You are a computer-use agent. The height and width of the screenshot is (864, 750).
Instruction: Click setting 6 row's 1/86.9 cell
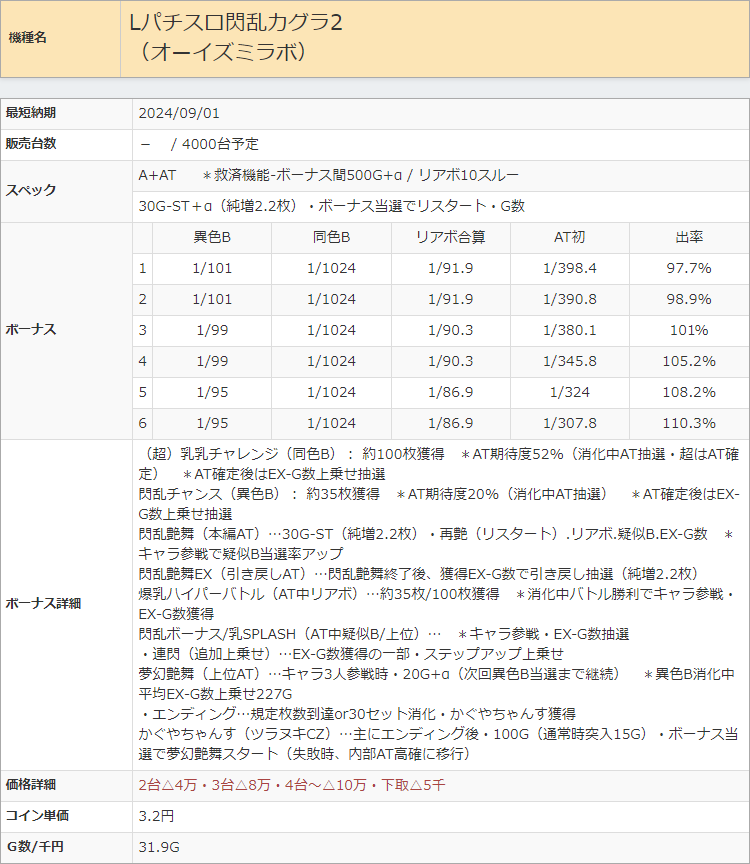click(x=451, y=423)
